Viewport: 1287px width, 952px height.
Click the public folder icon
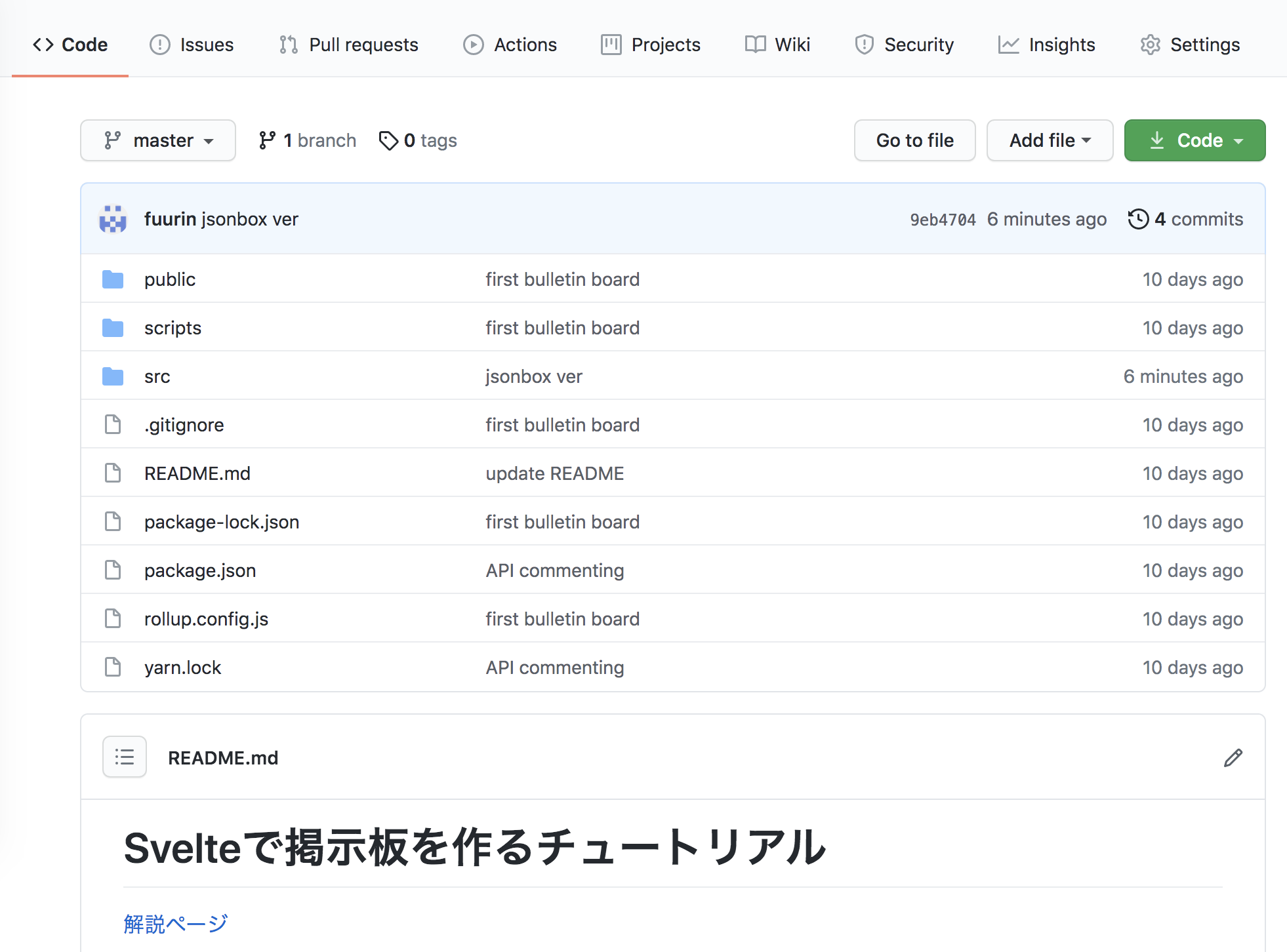point(113,279)
